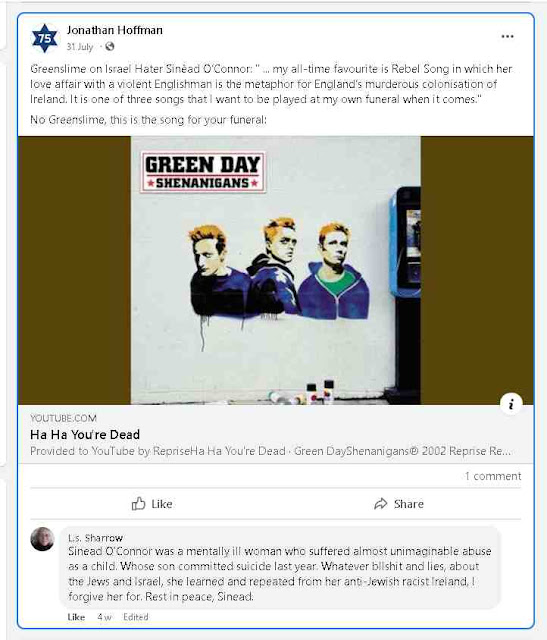
Task: Open the three-dot post options menu
Action: (507, 37)
